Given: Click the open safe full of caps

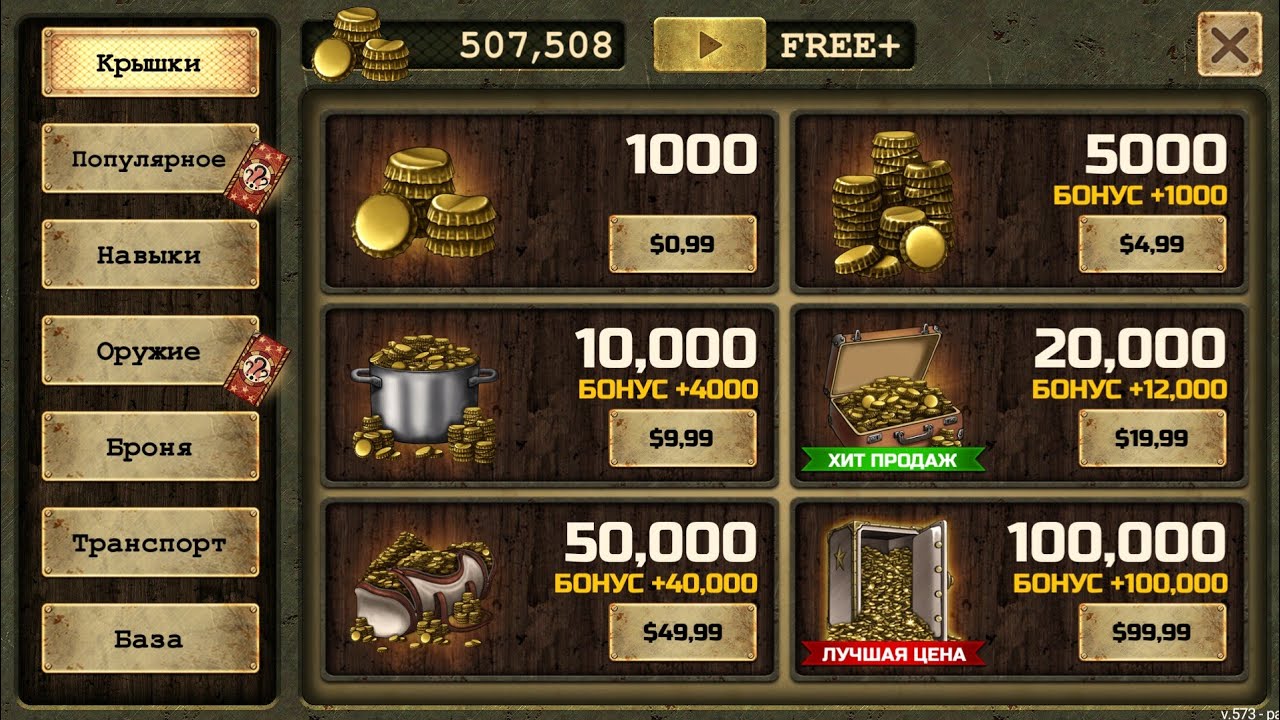Looking at the screenshot, I should click(x=887, y=580).
